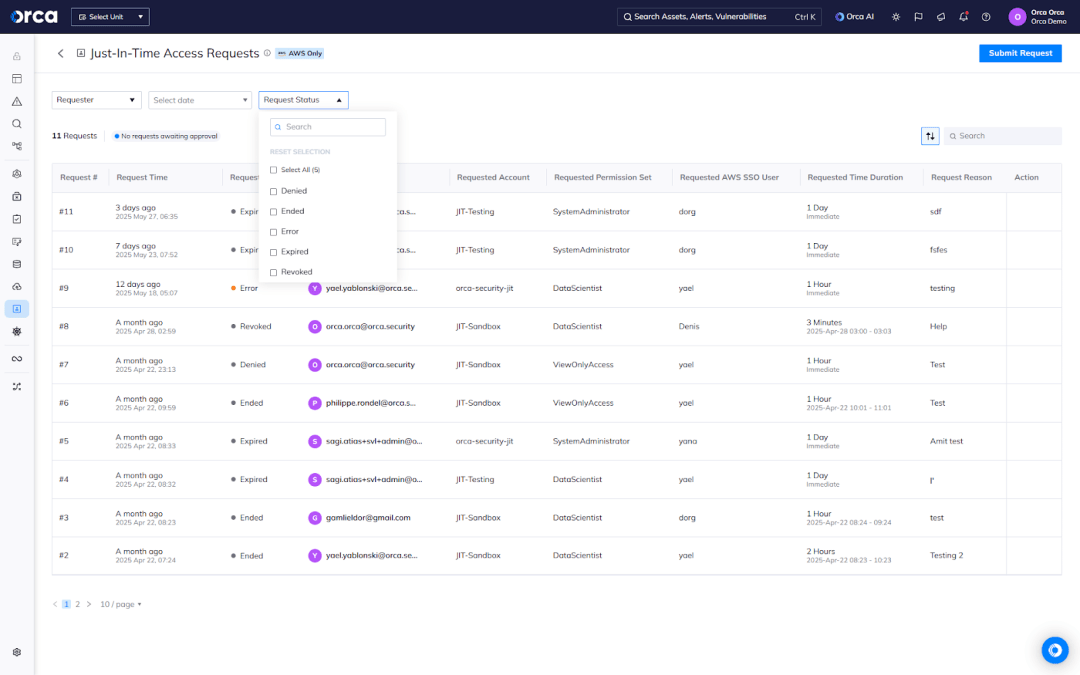
Task: Check the Revoked status checkbox
Action: 274,272
